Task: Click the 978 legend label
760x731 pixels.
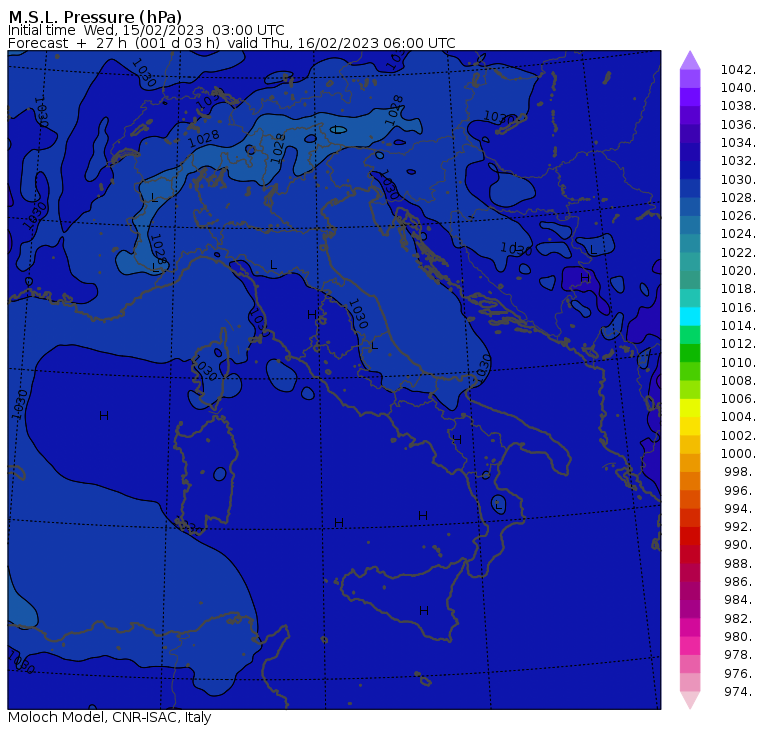Action: (740, 654)
